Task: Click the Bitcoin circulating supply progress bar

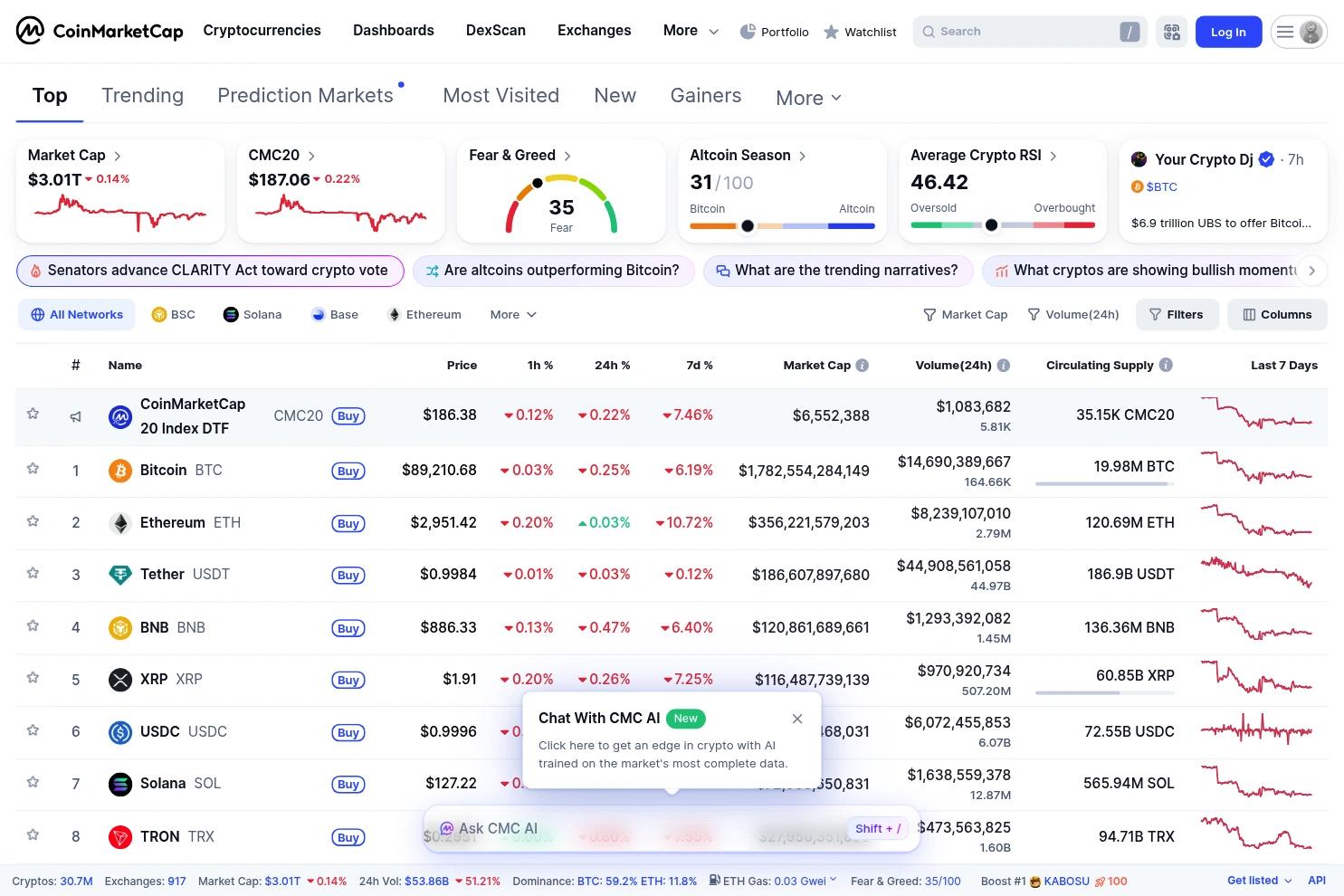Action: pyautogui.click(x=1105, y=484)
